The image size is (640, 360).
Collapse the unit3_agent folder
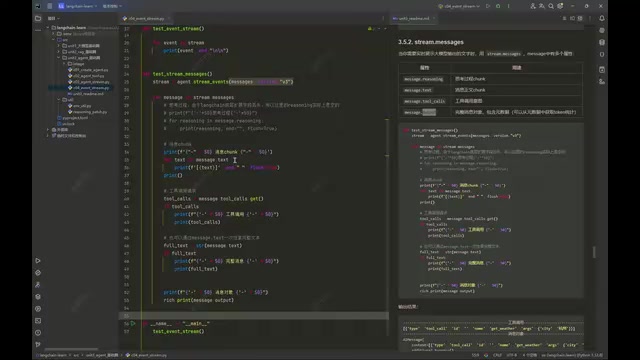[59, 58]
